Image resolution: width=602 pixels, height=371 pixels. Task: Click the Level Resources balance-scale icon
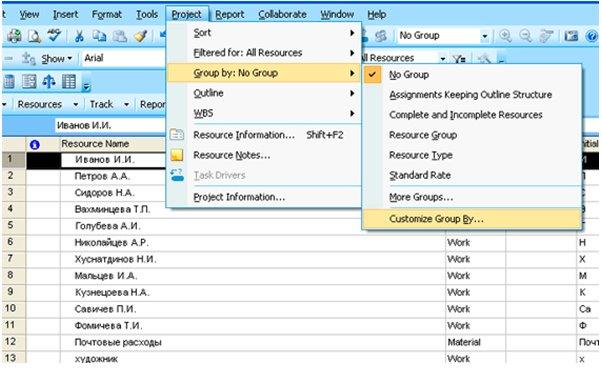[x=49, y=81]
